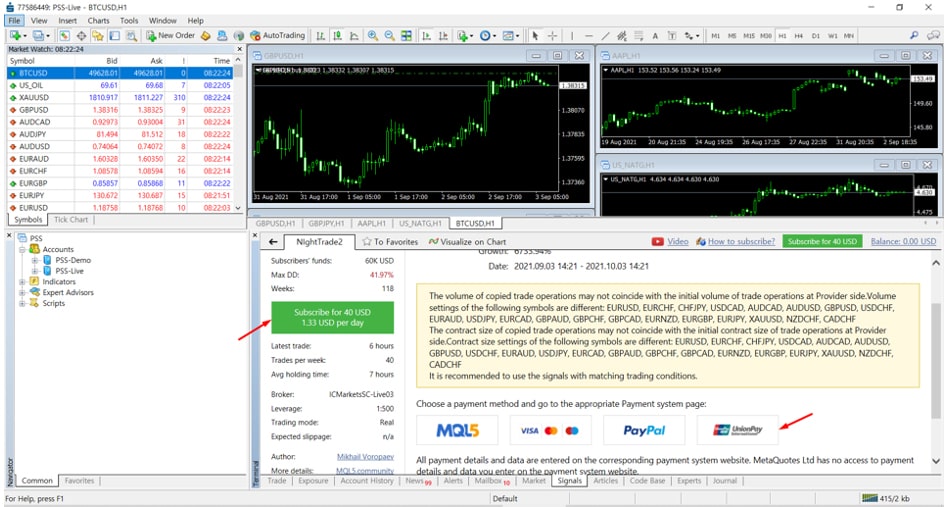The width and height of the screenshot is (944, 507).
Task: Click the back arrow beside the NightTrade2 tab
Action: [x=273, y=241]
